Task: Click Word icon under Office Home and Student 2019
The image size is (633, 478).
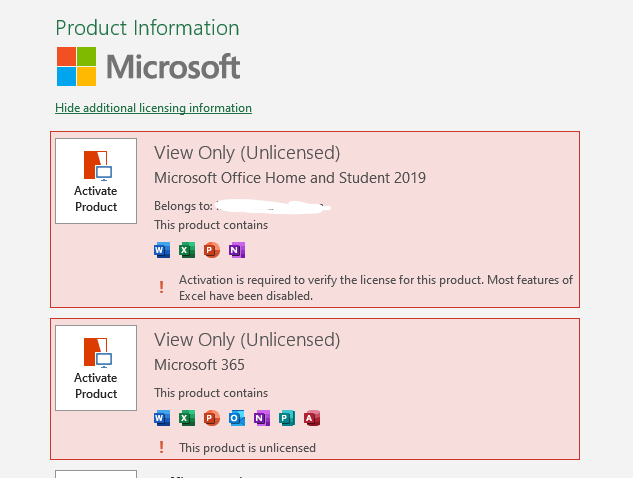Action: coord(162,250)
